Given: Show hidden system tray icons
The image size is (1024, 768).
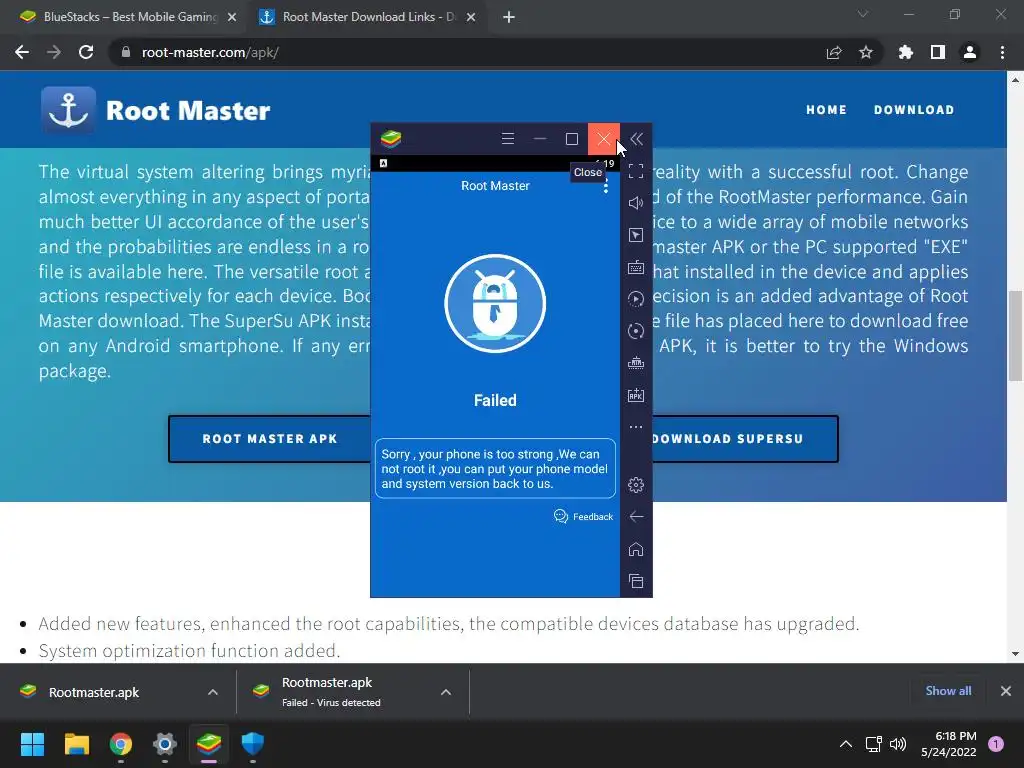Looking at the screenshot, I should click(x=846, y=744).
